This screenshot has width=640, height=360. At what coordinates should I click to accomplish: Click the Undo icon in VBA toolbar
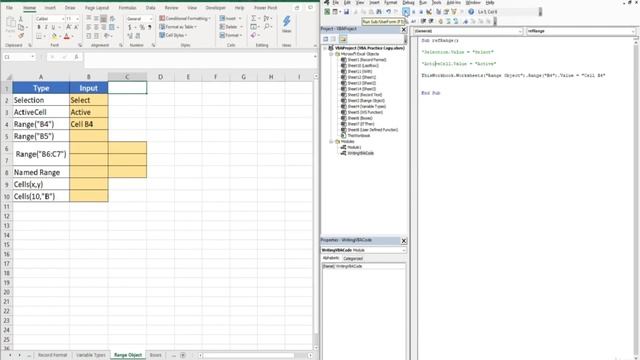388,12
